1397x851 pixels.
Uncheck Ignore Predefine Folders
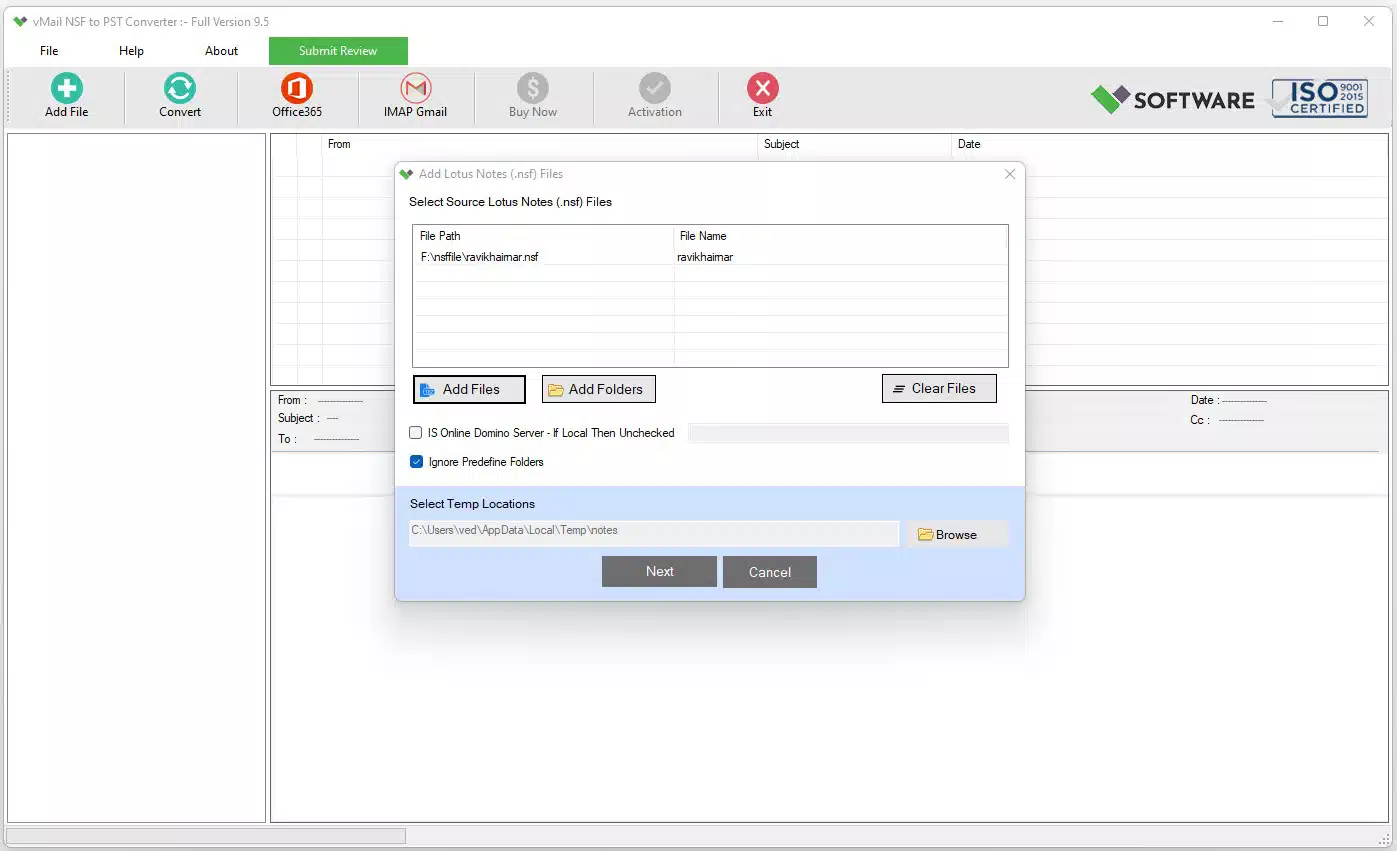point(416,462)
